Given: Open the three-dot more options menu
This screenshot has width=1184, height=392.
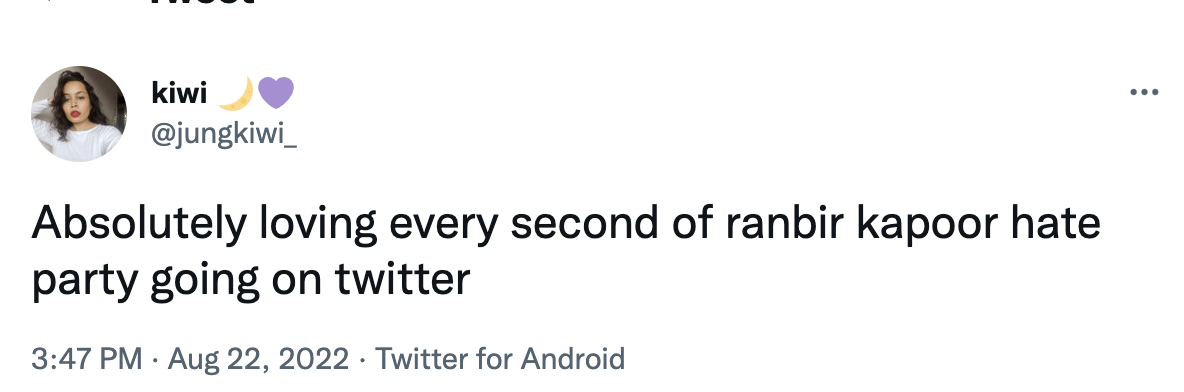Looking at the screenshot, I should (1144, 92).
